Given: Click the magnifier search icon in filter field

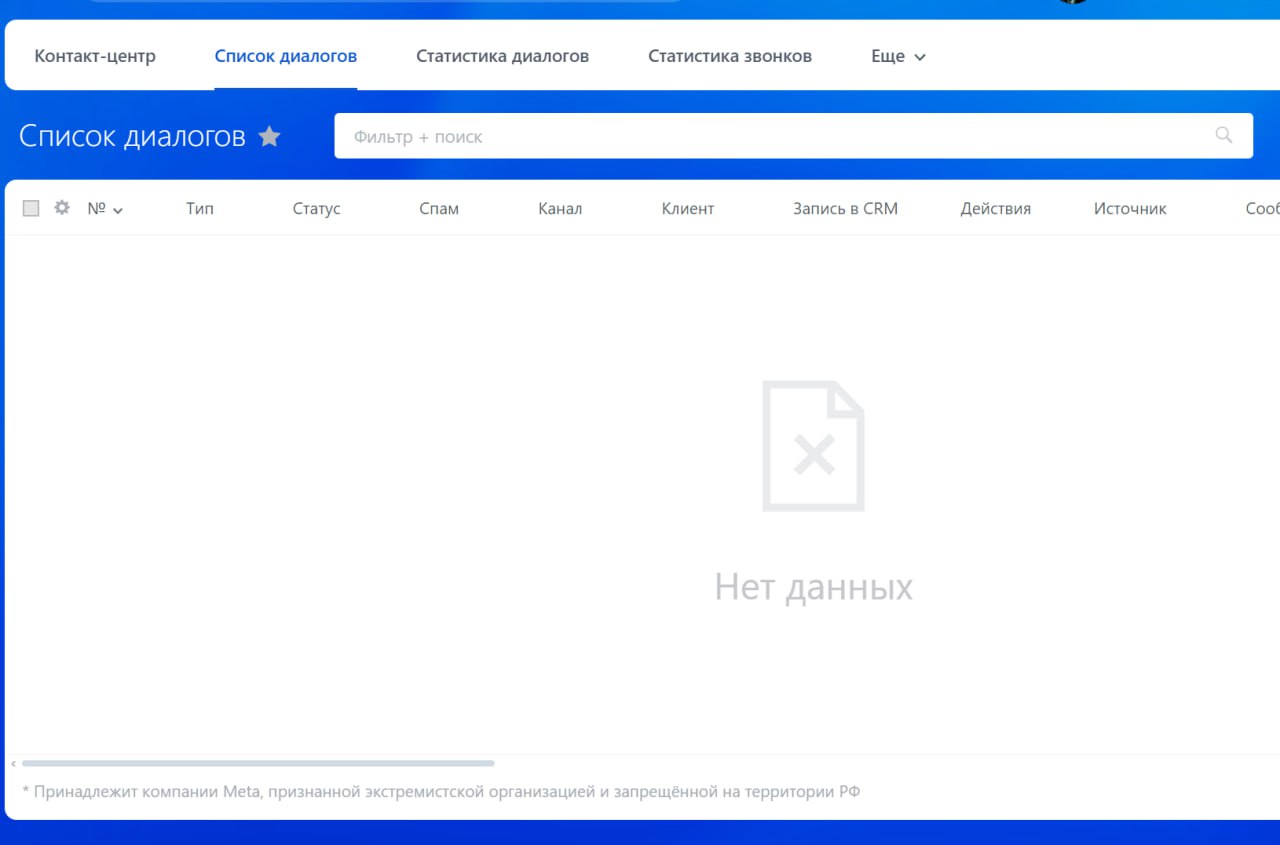Looking at the screenshot, I should click(1224, 135).
